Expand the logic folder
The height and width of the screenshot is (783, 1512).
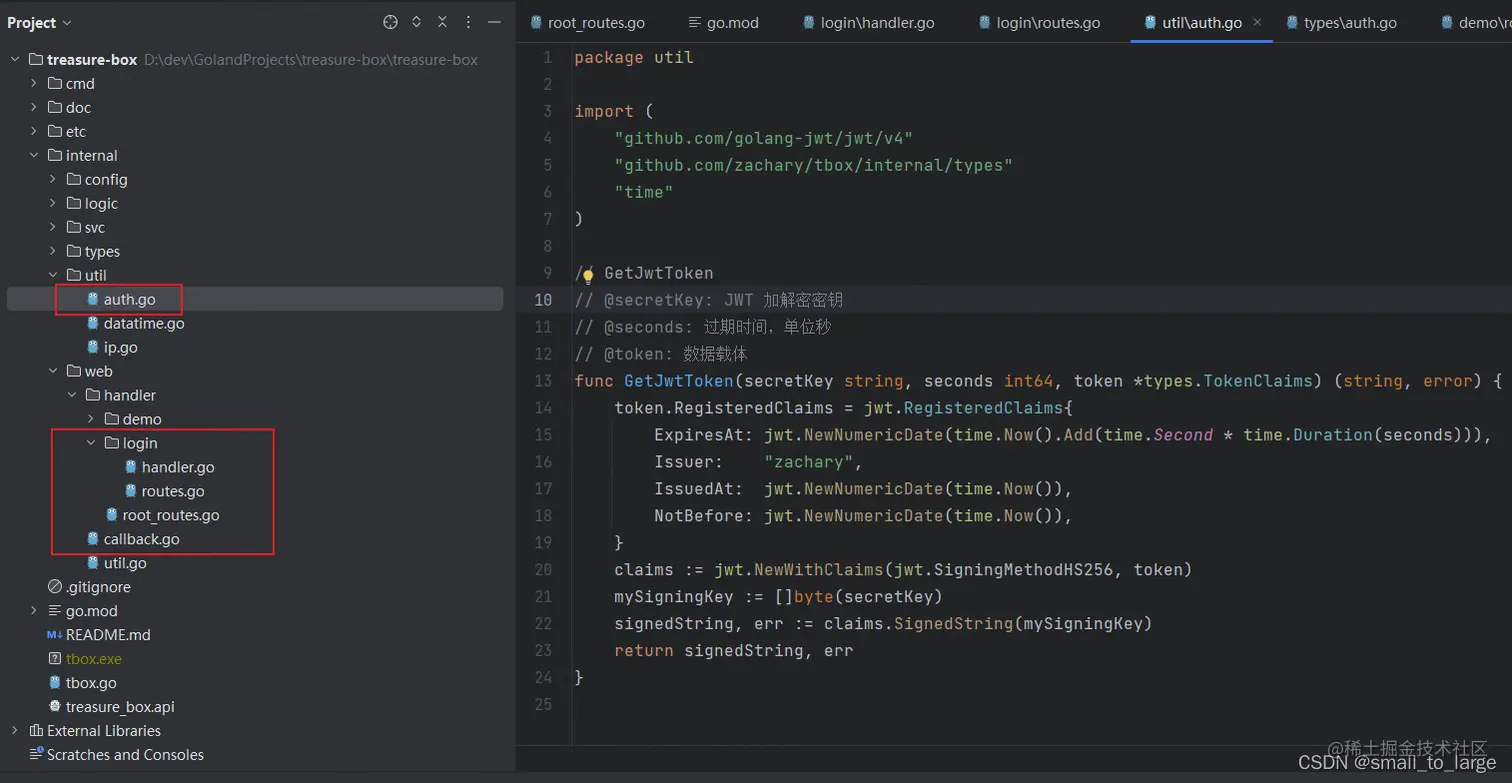tap(53, 204)
